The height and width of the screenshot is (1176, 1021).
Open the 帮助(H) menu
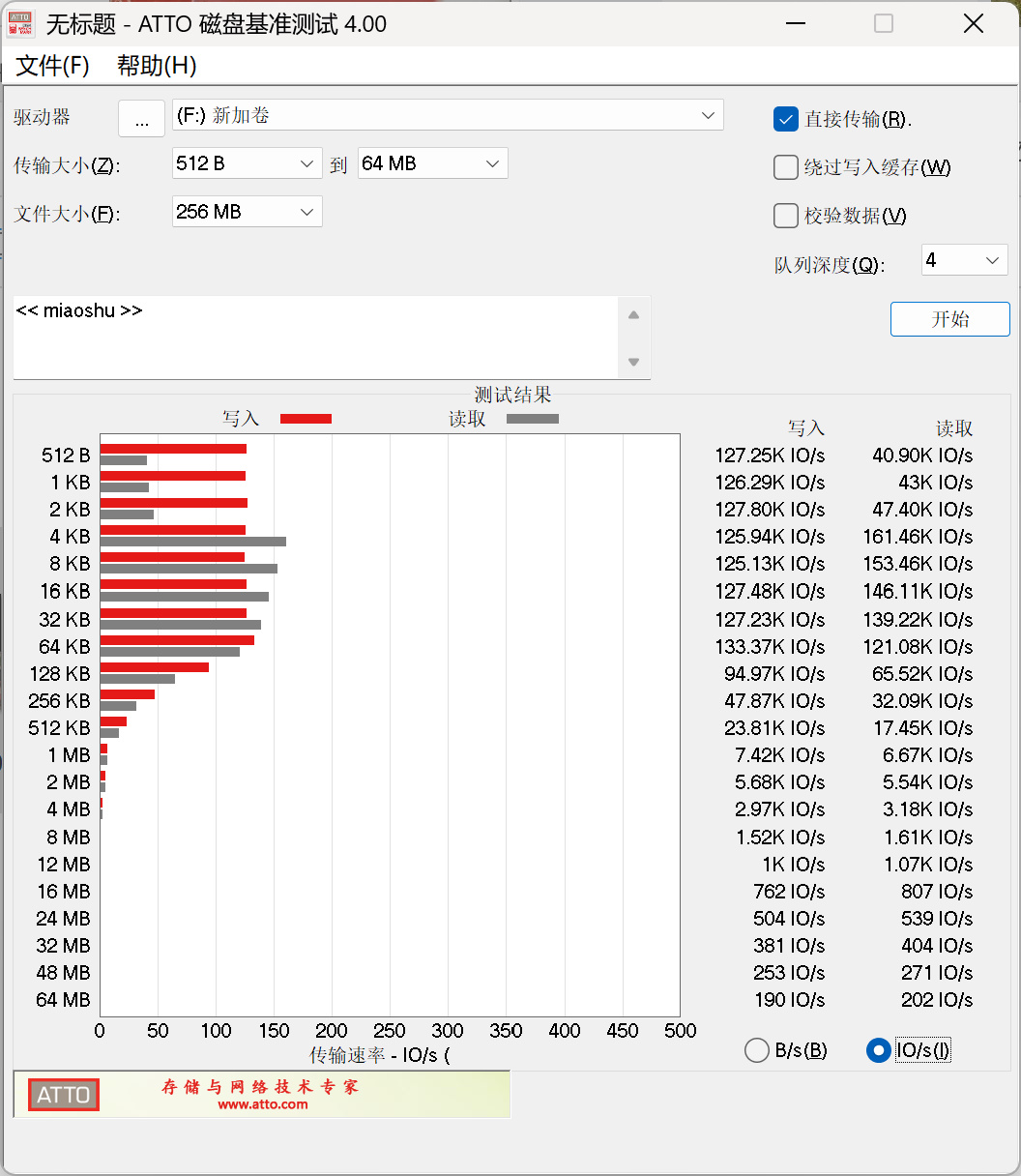[157, 66]
